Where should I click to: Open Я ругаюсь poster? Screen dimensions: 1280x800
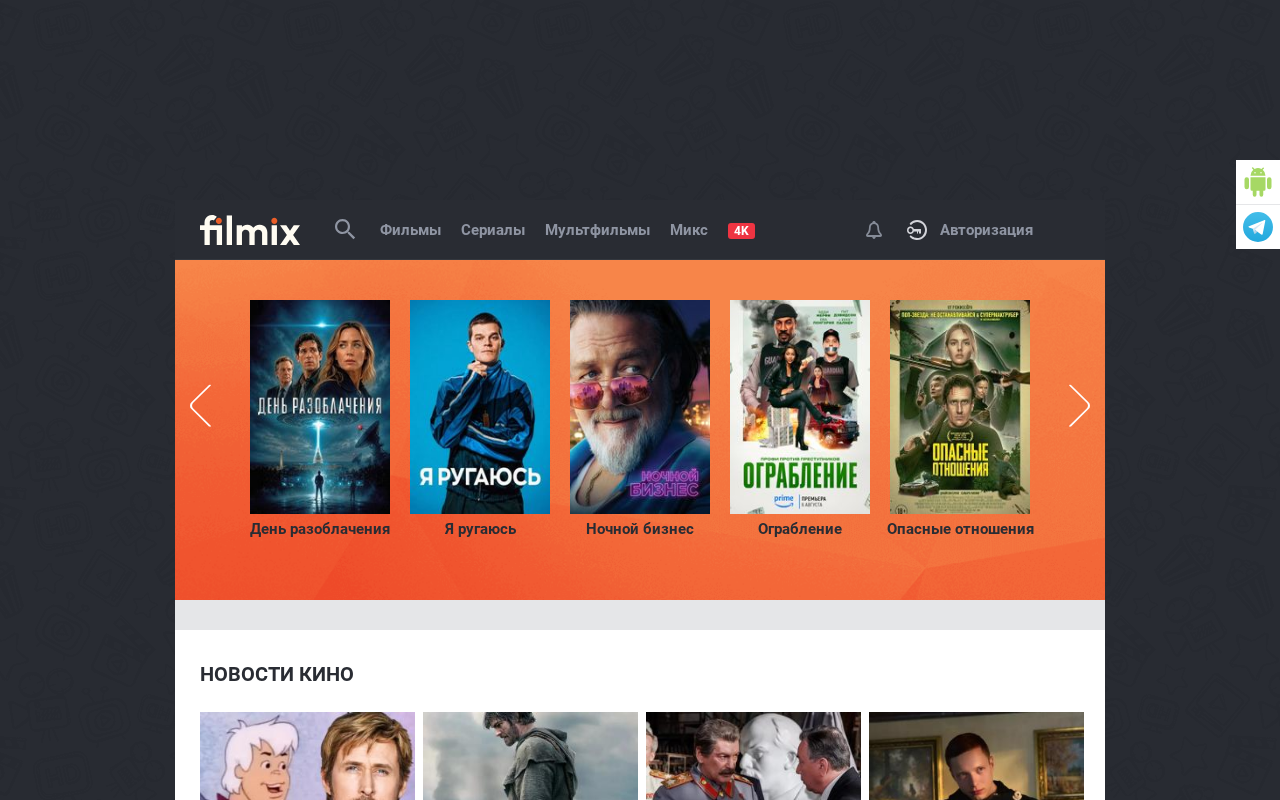pyautogui.click(x=480, y=407)
